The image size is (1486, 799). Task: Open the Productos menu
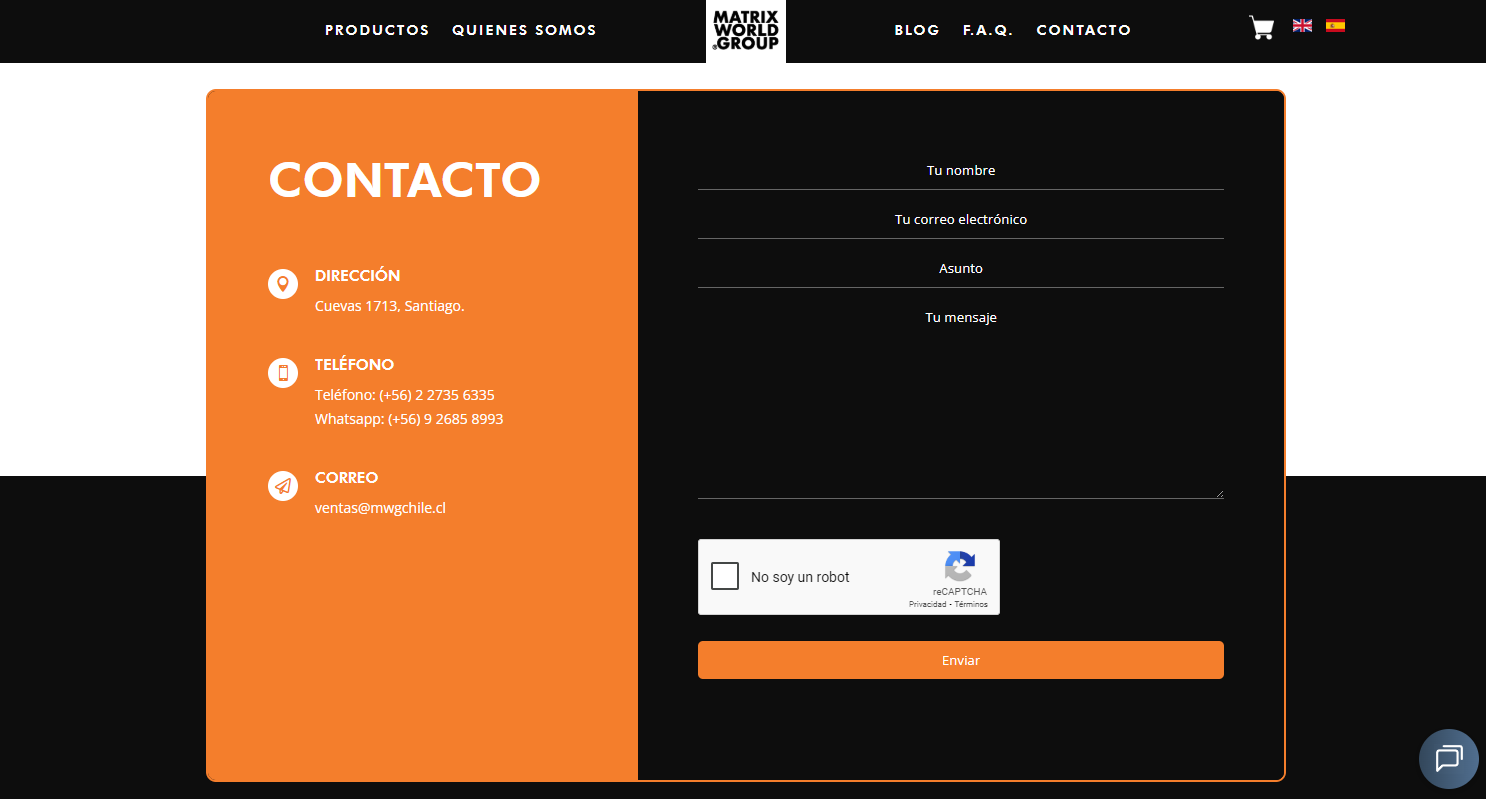tap(377, 30)
